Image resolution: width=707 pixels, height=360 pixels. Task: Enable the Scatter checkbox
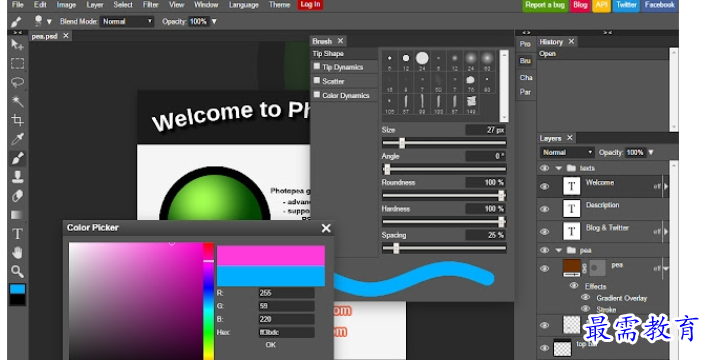coord(317,81)
